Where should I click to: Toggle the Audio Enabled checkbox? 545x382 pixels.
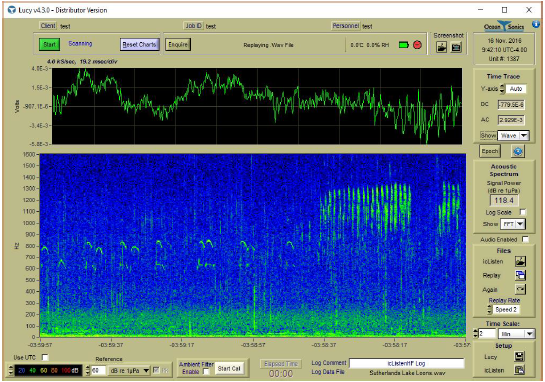[525, 239]
